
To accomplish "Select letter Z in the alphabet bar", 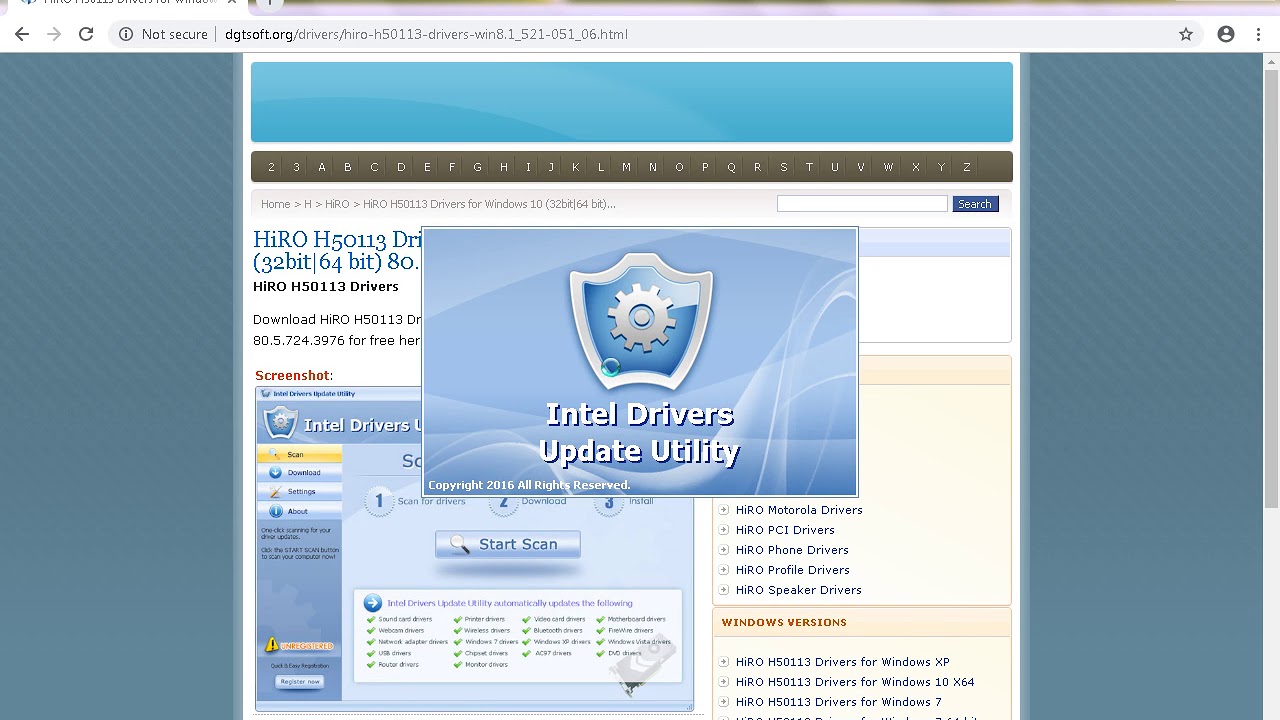I will point(967,167).
